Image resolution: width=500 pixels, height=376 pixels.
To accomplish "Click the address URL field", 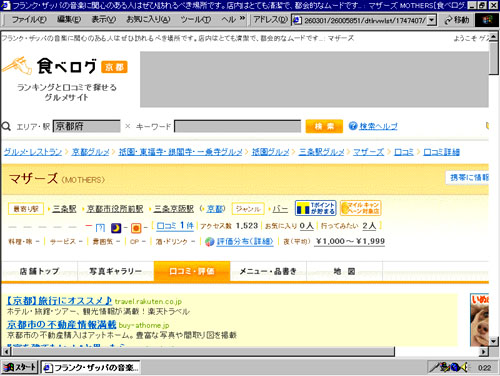I will click(364, 21).
